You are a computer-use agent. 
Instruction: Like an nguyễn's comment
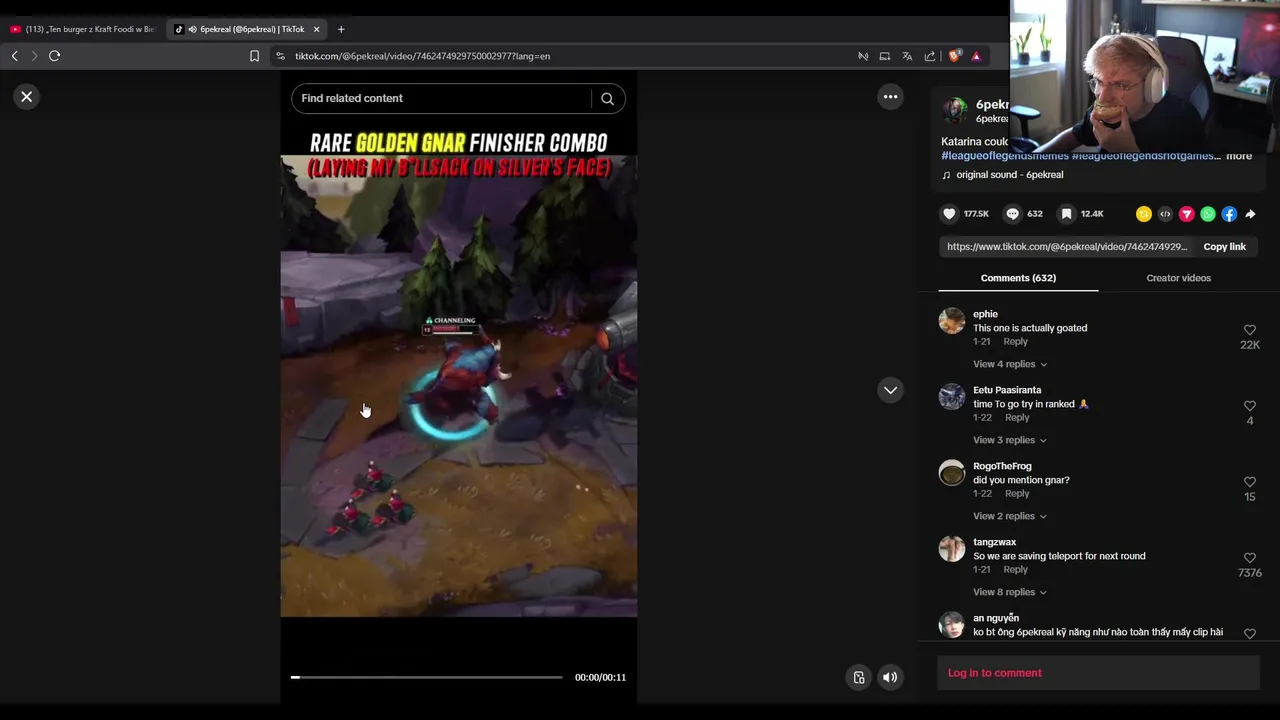pyautogui.click(x=1250, y=634)
